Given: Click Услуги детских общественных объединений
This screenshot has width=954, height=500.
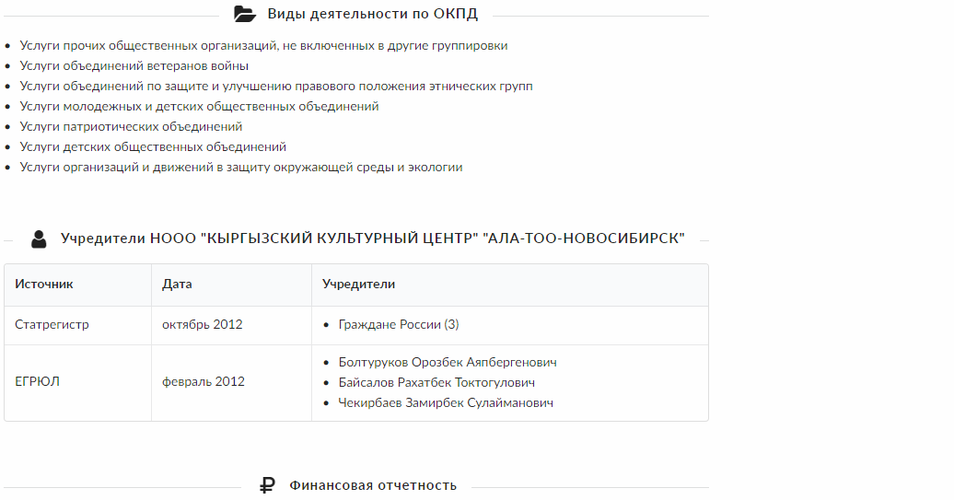Looking at the screenshot, I should click(153, 147).
